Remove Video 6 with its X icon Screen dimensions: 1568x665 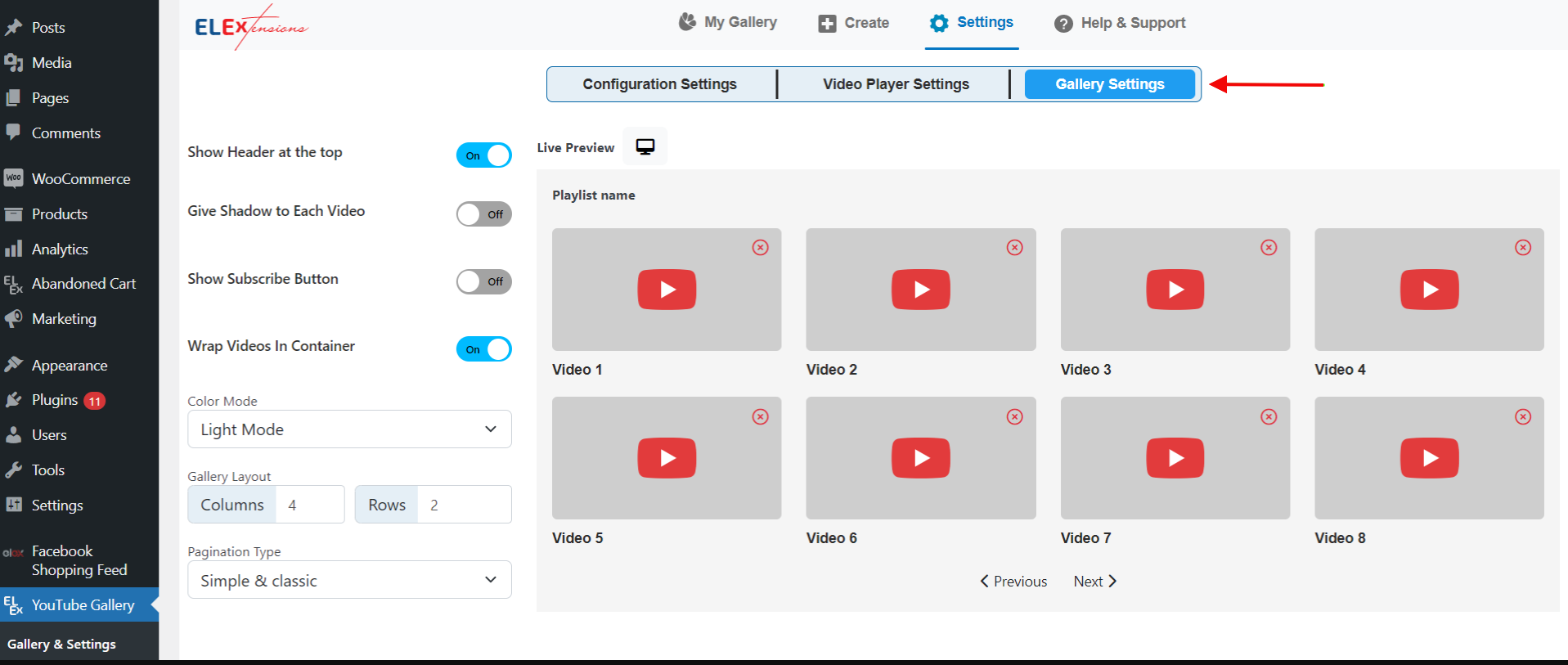1015,416
